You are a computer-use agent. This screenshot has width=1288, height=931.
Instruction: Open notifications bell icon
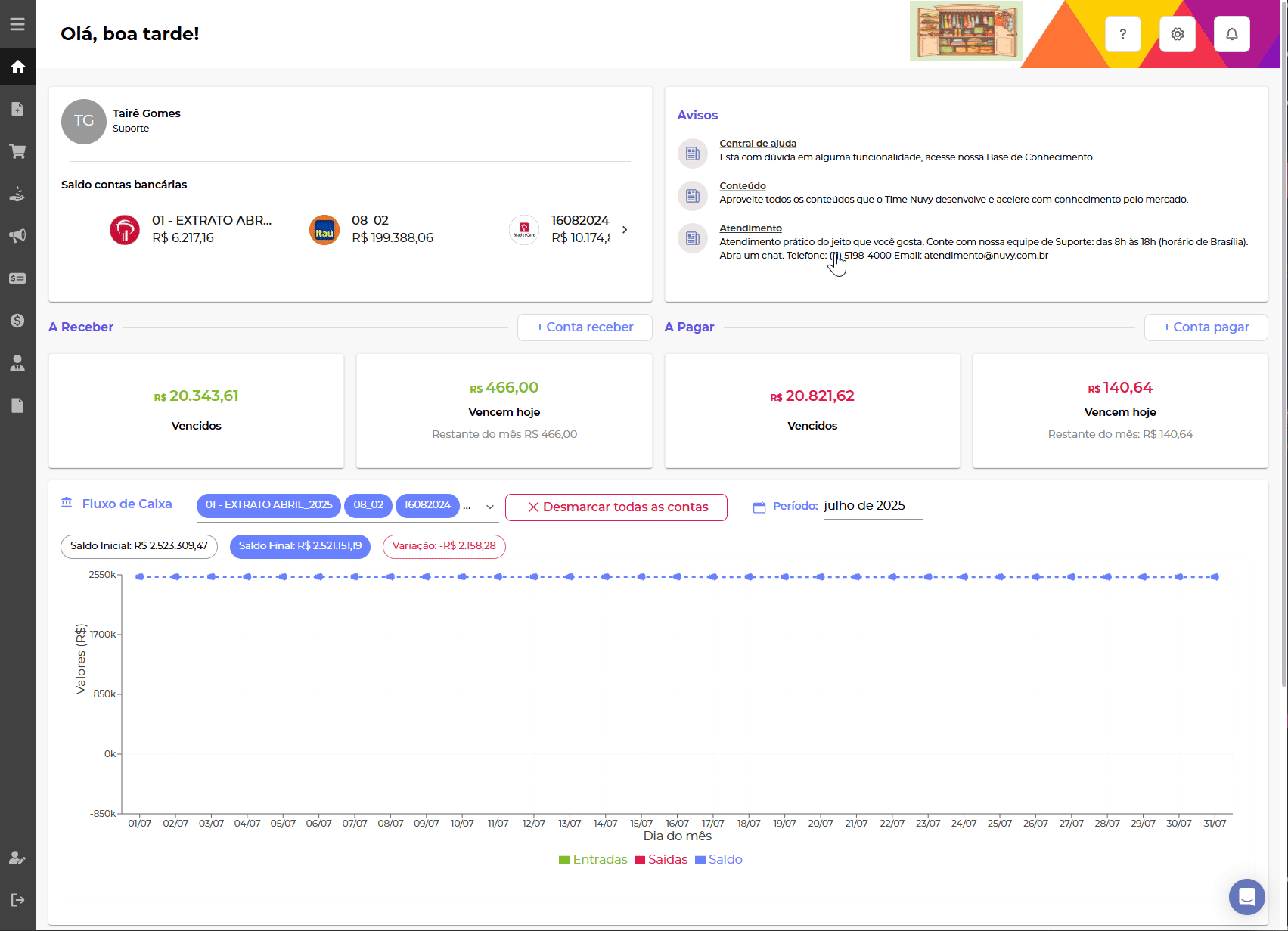coord(1231,34)
